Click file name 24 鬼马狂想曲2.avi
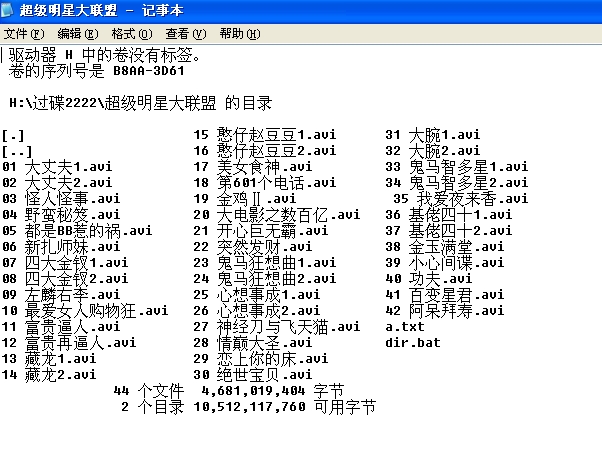 click(265, 279)
